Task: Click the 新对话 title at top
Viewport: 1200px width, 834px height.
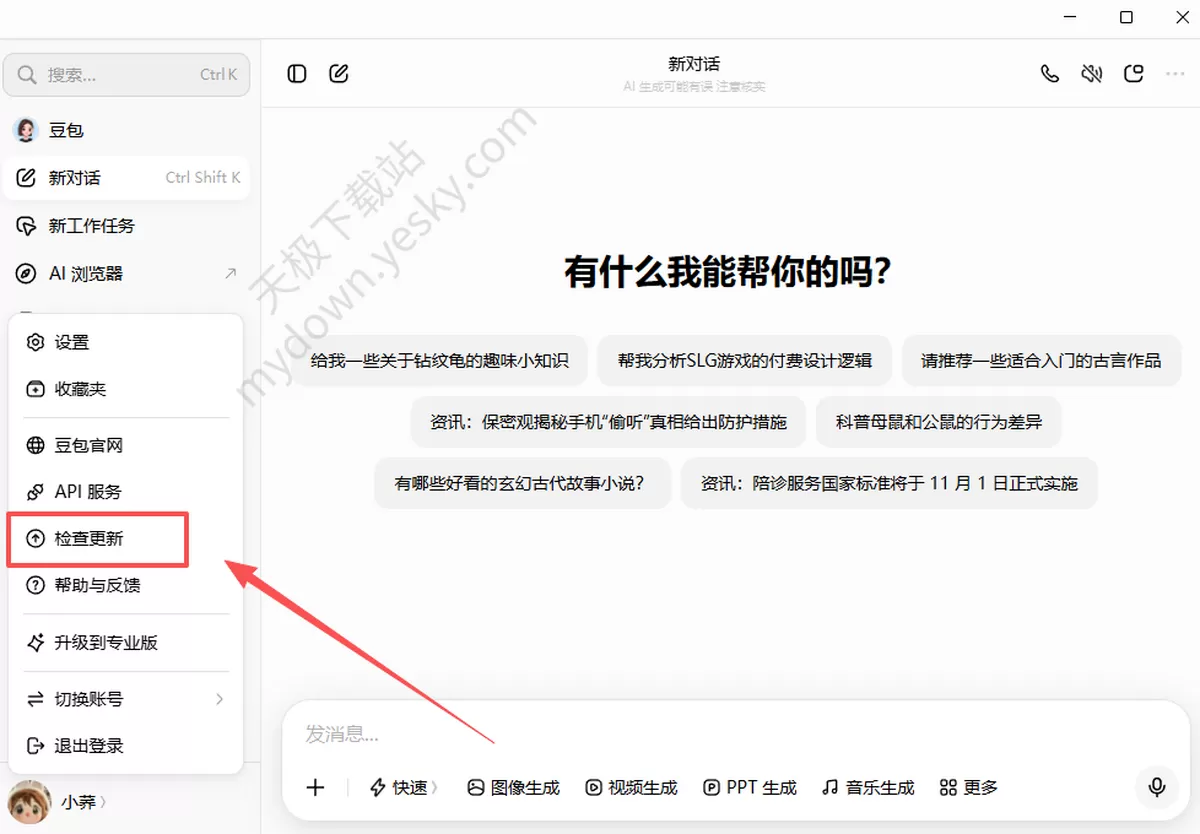Action: 694,64
